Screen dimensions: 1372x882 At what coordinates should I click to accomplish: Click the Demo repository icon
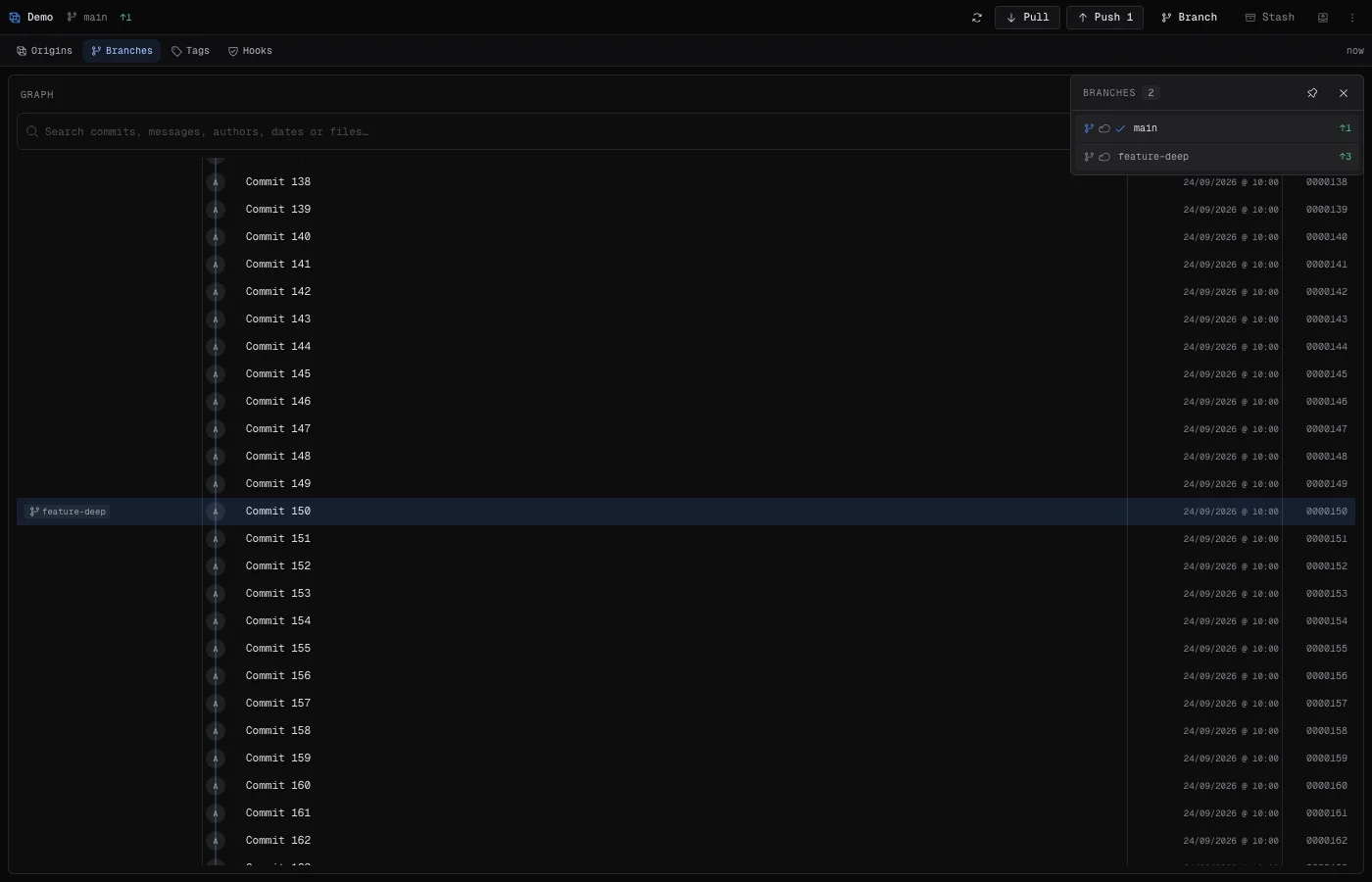point(15,18)
